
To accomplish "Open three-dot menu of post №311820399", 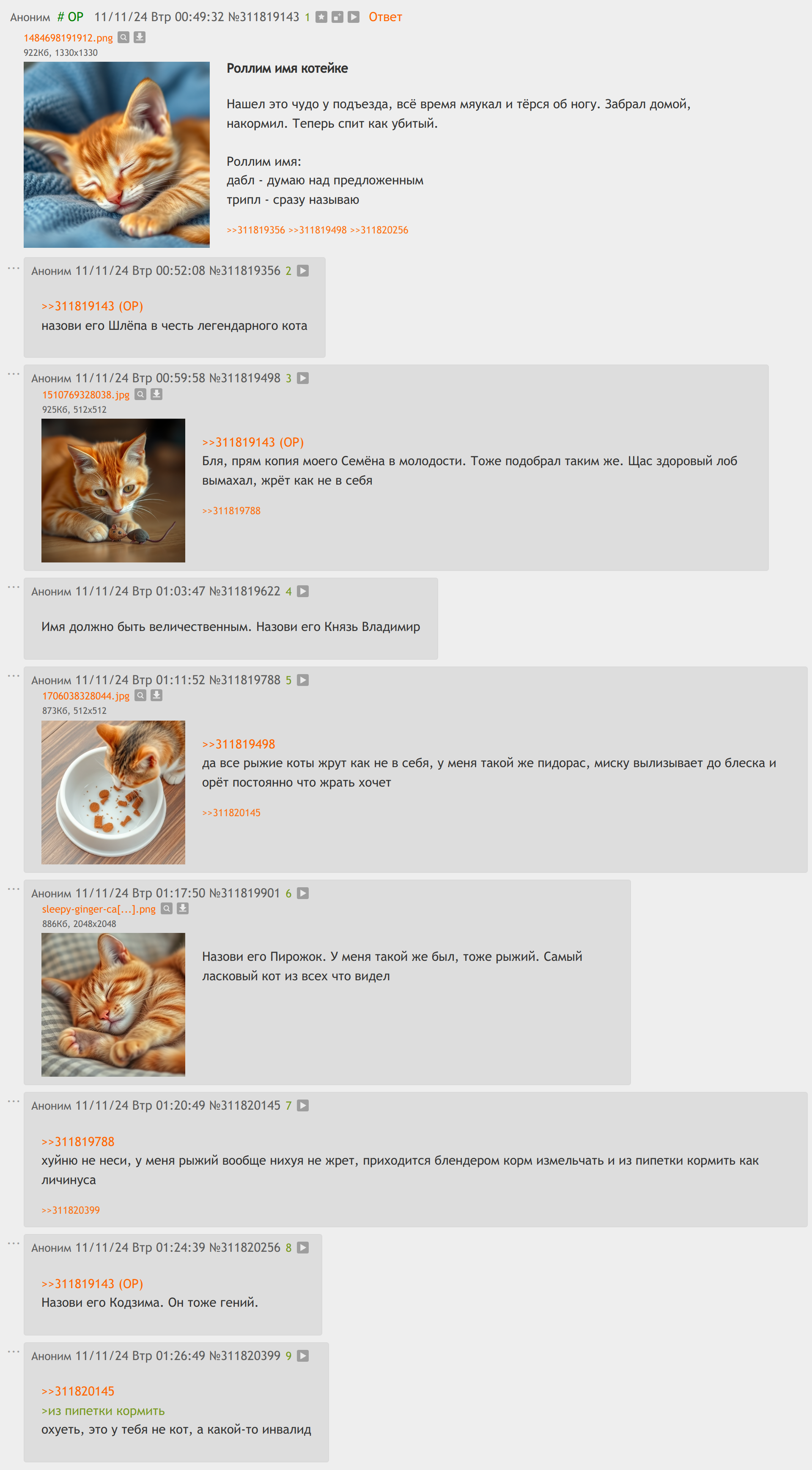I will tap(14, 1352).
